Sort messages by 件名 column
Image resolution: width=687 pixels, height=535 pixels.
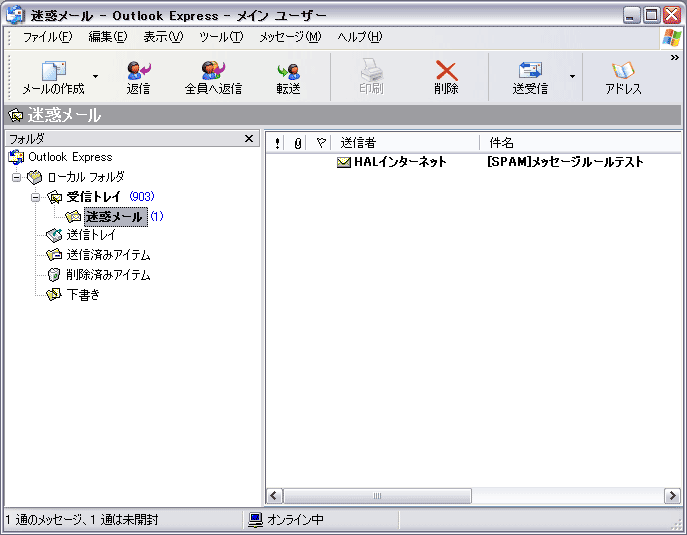tap(581, 143)
